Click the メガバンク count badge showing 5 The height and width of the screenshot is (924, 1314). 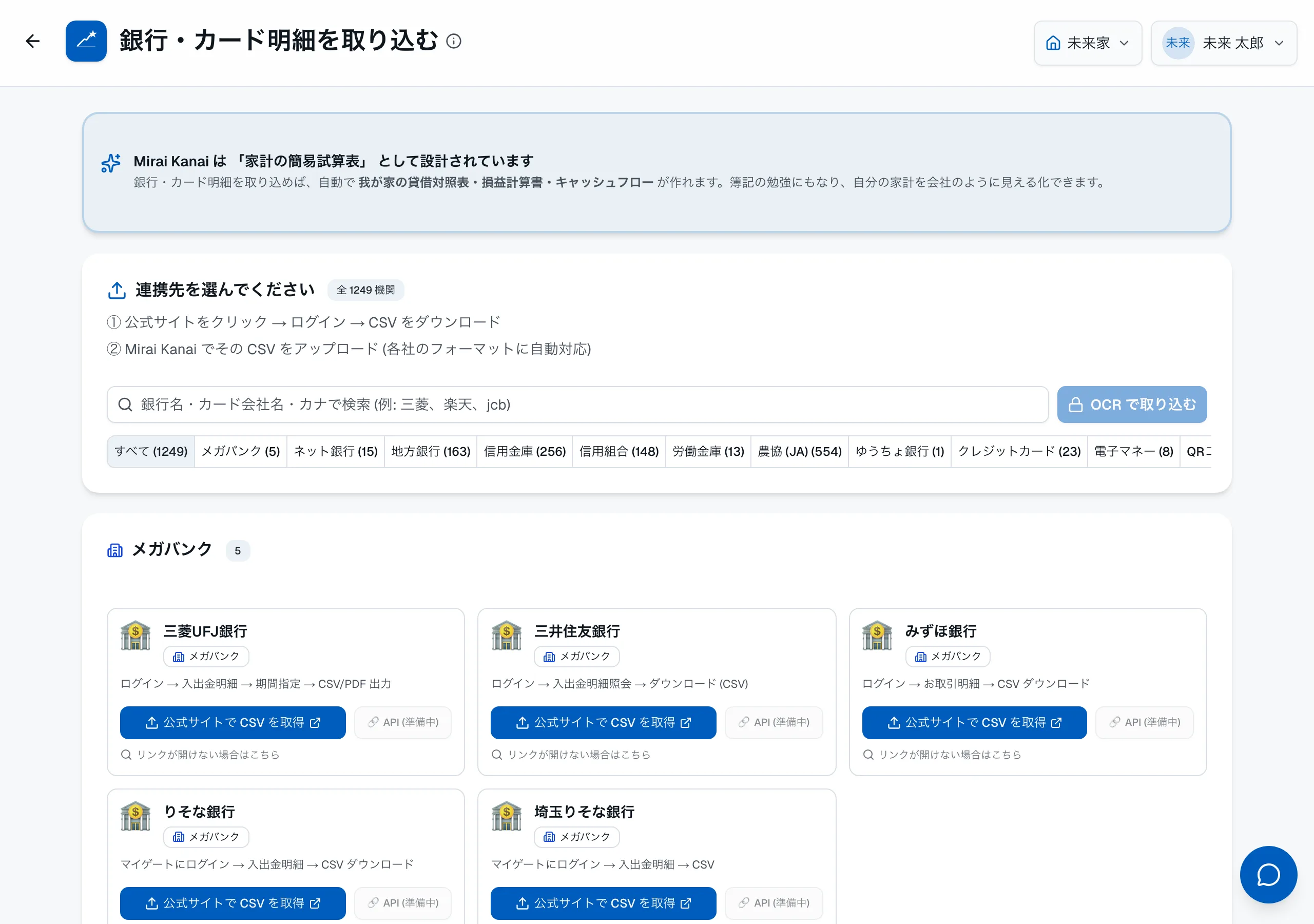(238, 551)
